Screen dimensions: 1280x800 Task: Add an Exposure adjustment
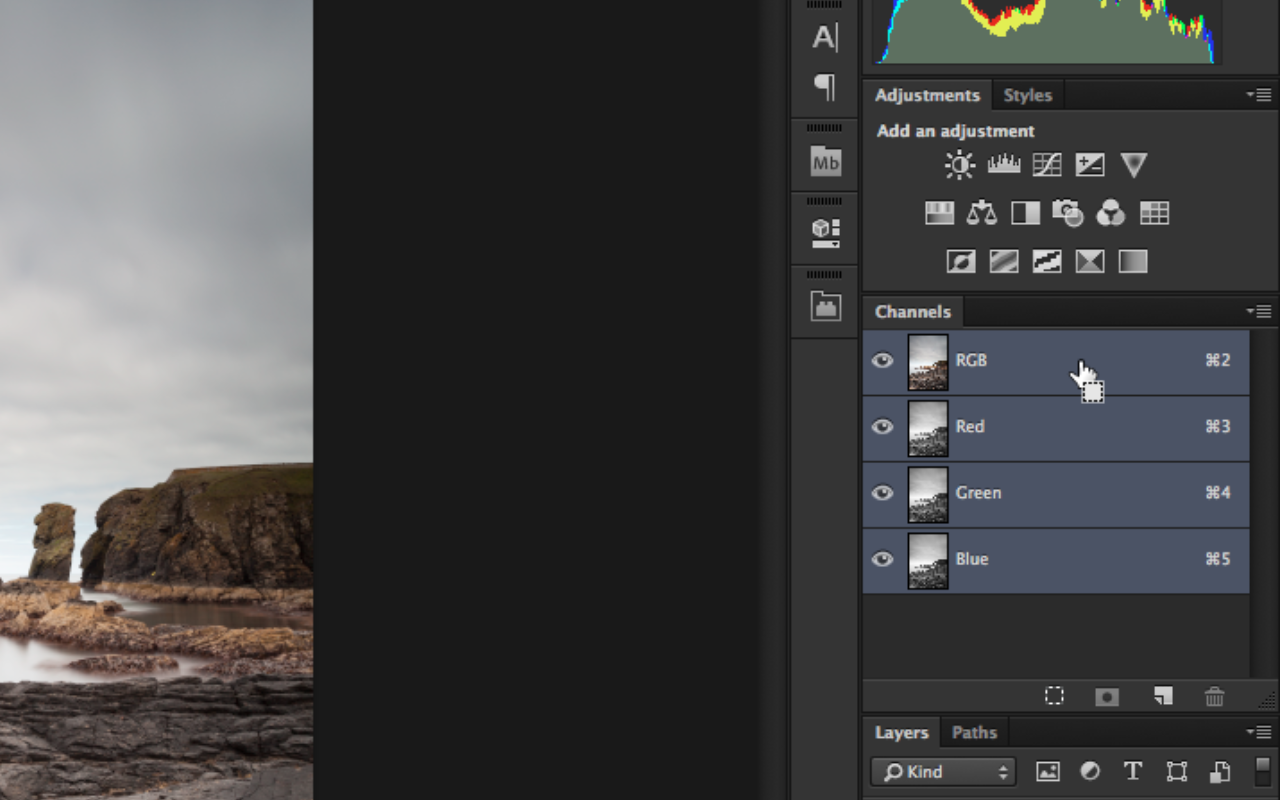coord(1090,165)
